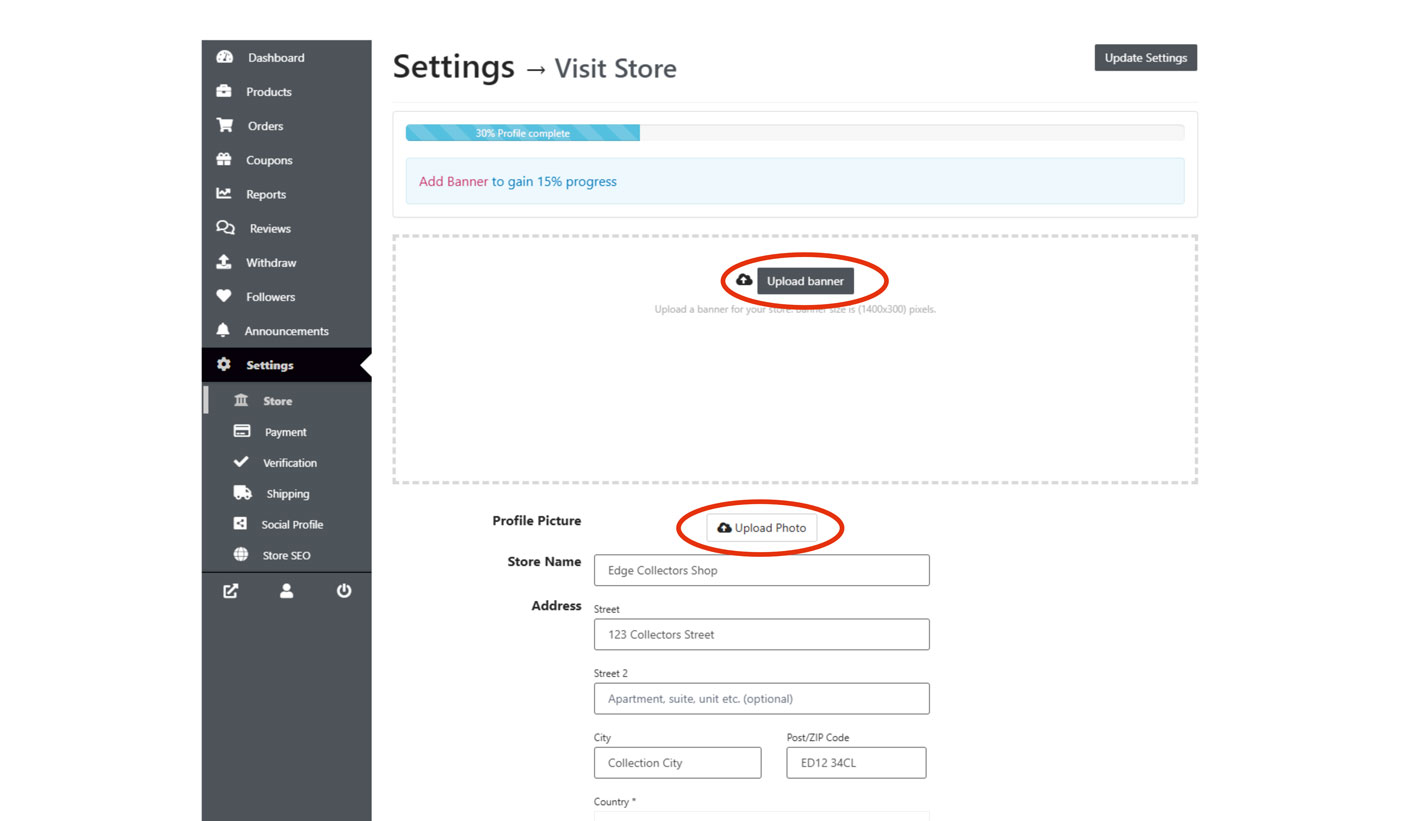
Task: Click the Upload banner button
Action: (x=805, y=281)
